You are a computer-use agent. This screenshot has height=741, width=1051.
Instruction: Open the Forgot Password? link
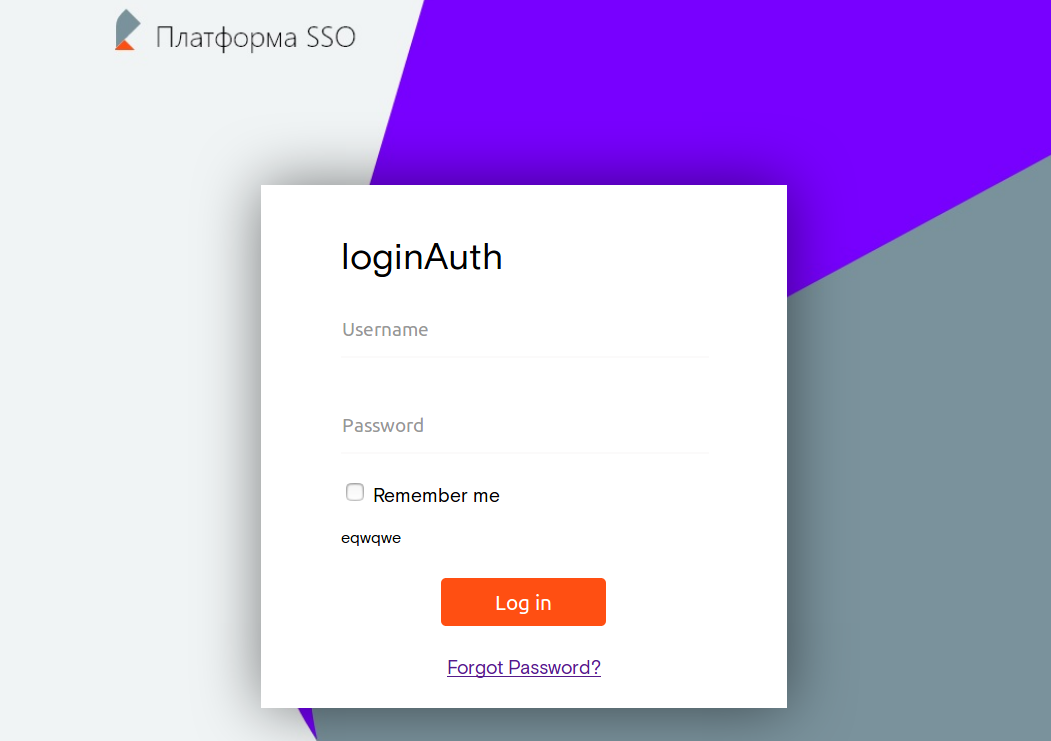tap(524, 668)
